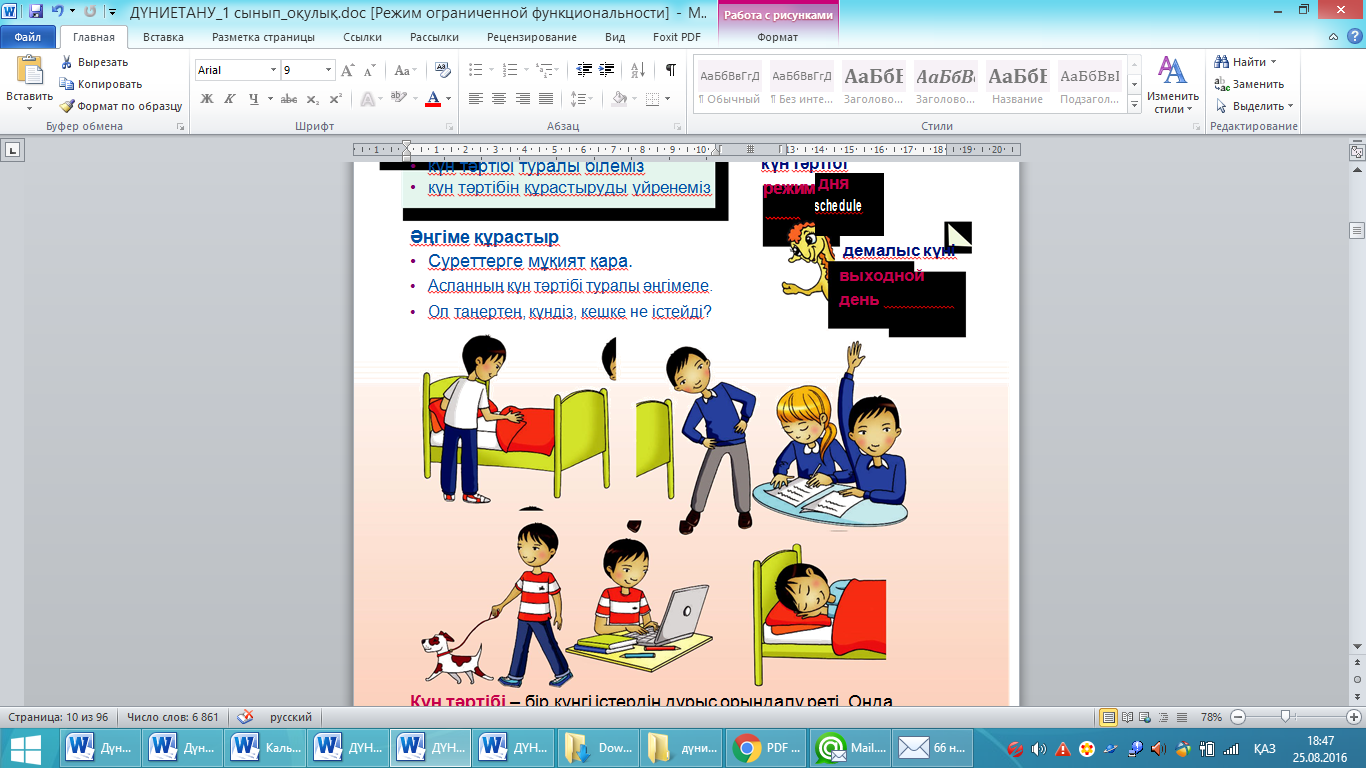Align text to the right

click(x=522, y=99)
